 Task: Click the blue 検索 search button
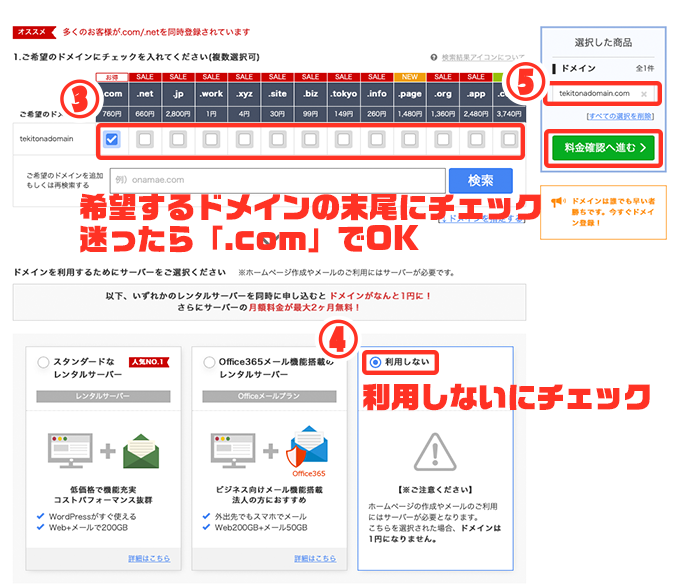point(480,180)
